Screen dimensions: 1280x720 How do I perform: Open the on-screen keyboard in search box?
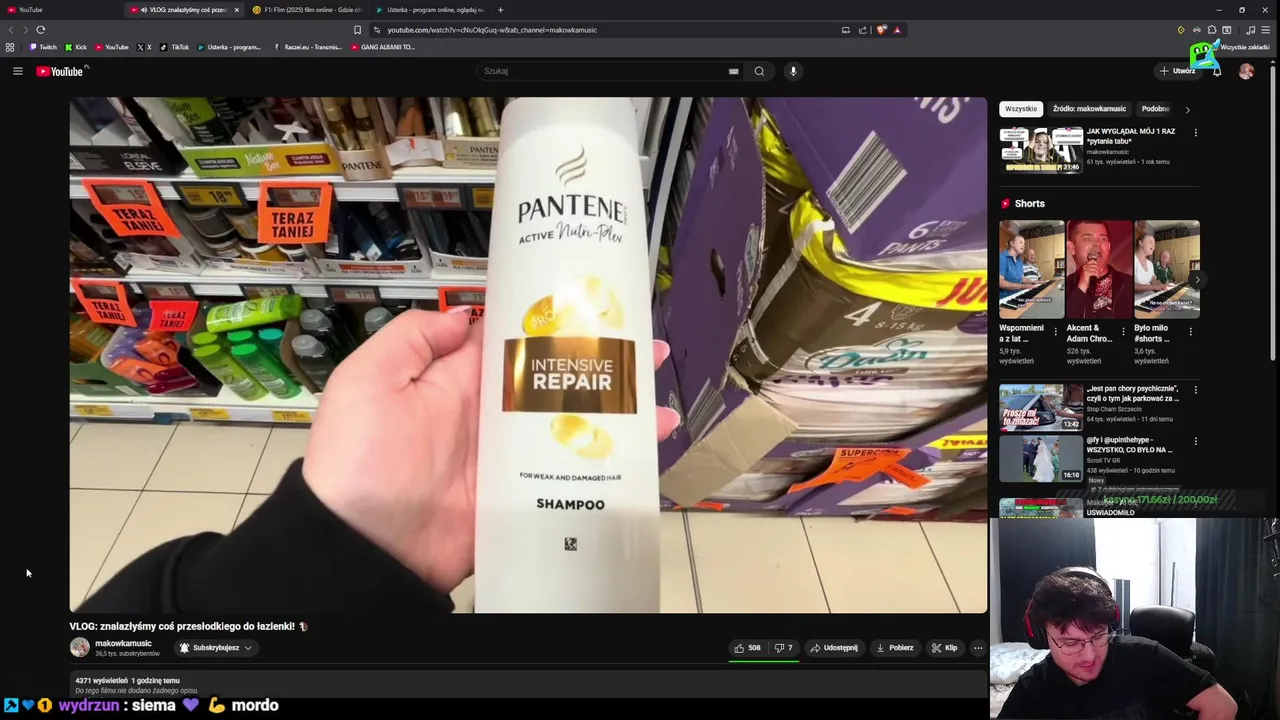pyautogui.click(x=733, y=71)
